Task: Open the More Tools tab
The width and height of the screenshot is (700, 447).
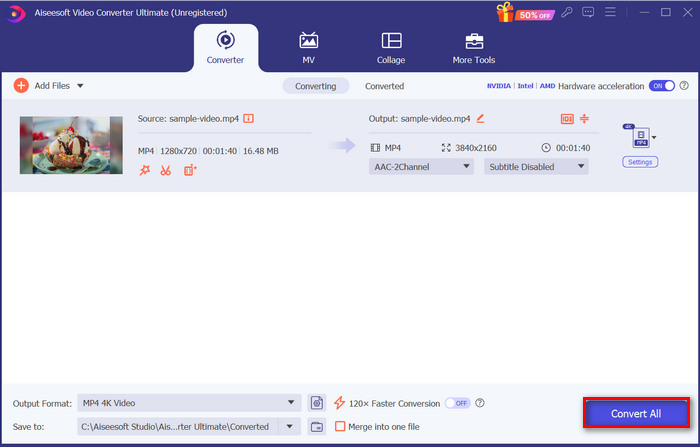Action: [x=474, y=48]
